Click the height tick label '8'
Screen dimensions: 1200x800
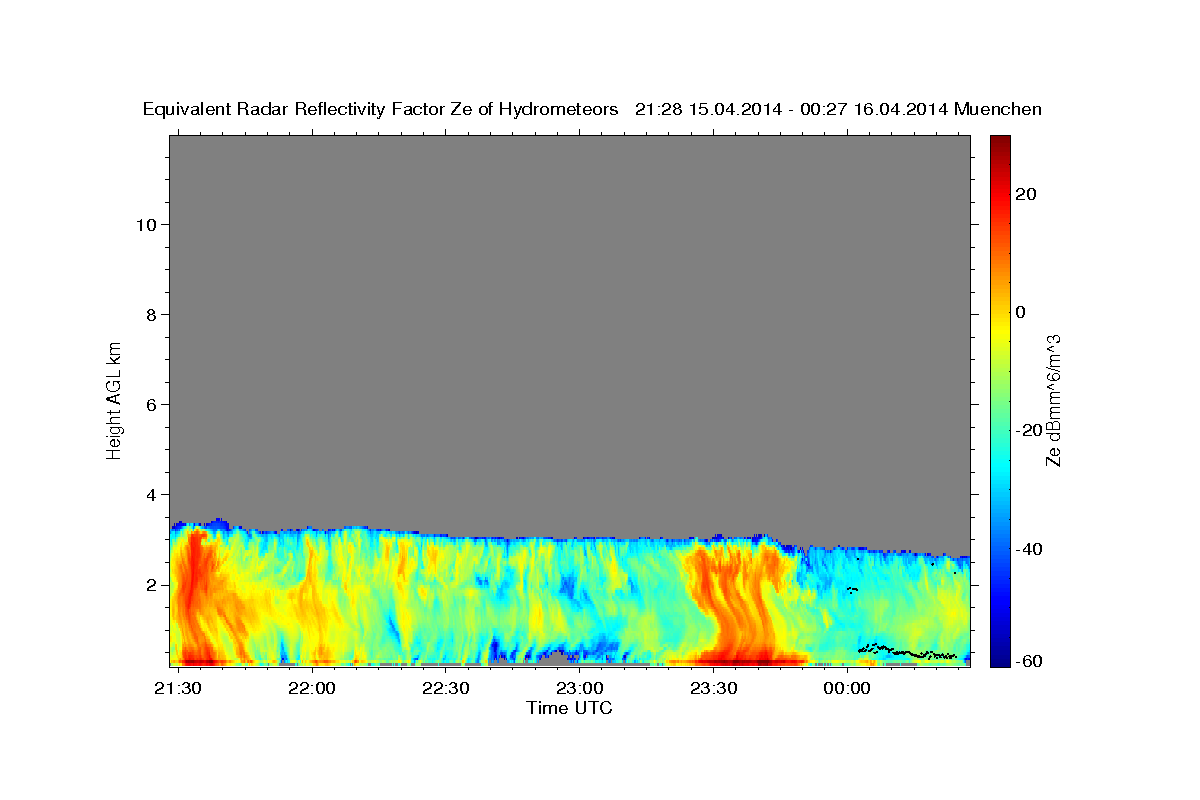[x=152, y=314]
